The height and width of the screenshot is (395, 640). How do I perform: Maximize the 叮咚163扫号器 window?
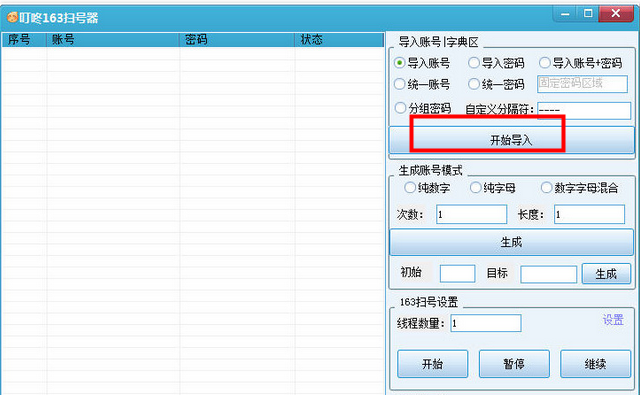(588, 14)
